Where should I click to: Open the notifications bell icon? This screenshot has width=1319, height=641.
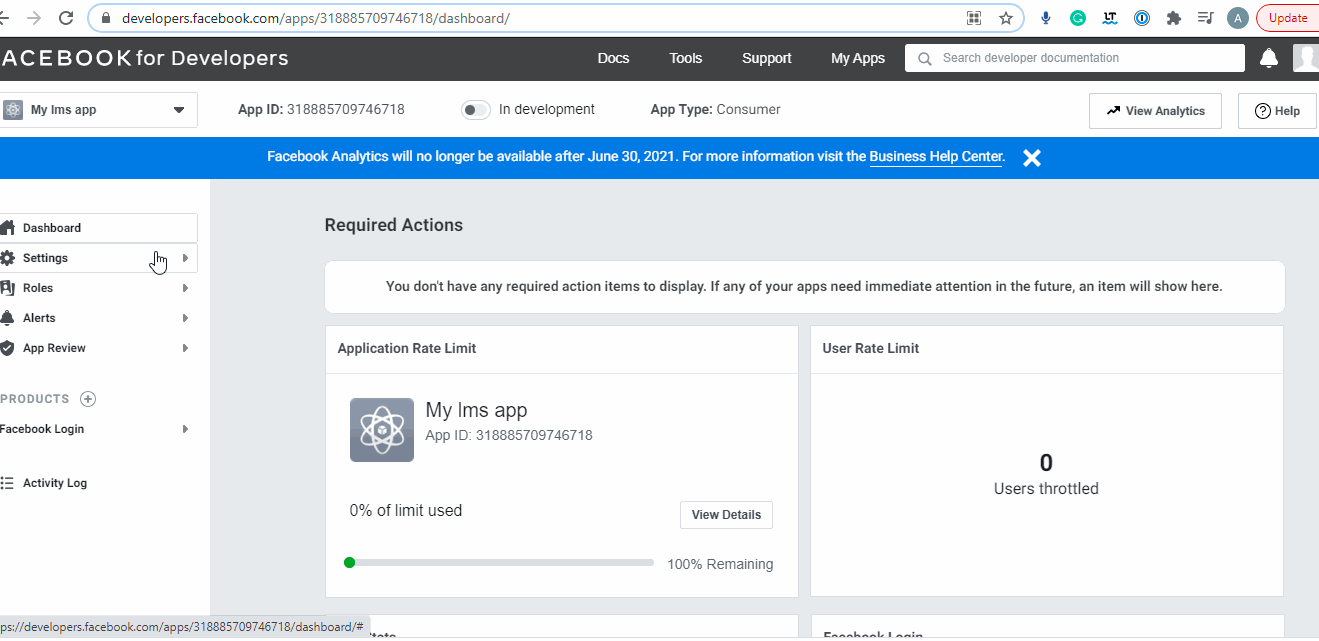[1269, 58]
